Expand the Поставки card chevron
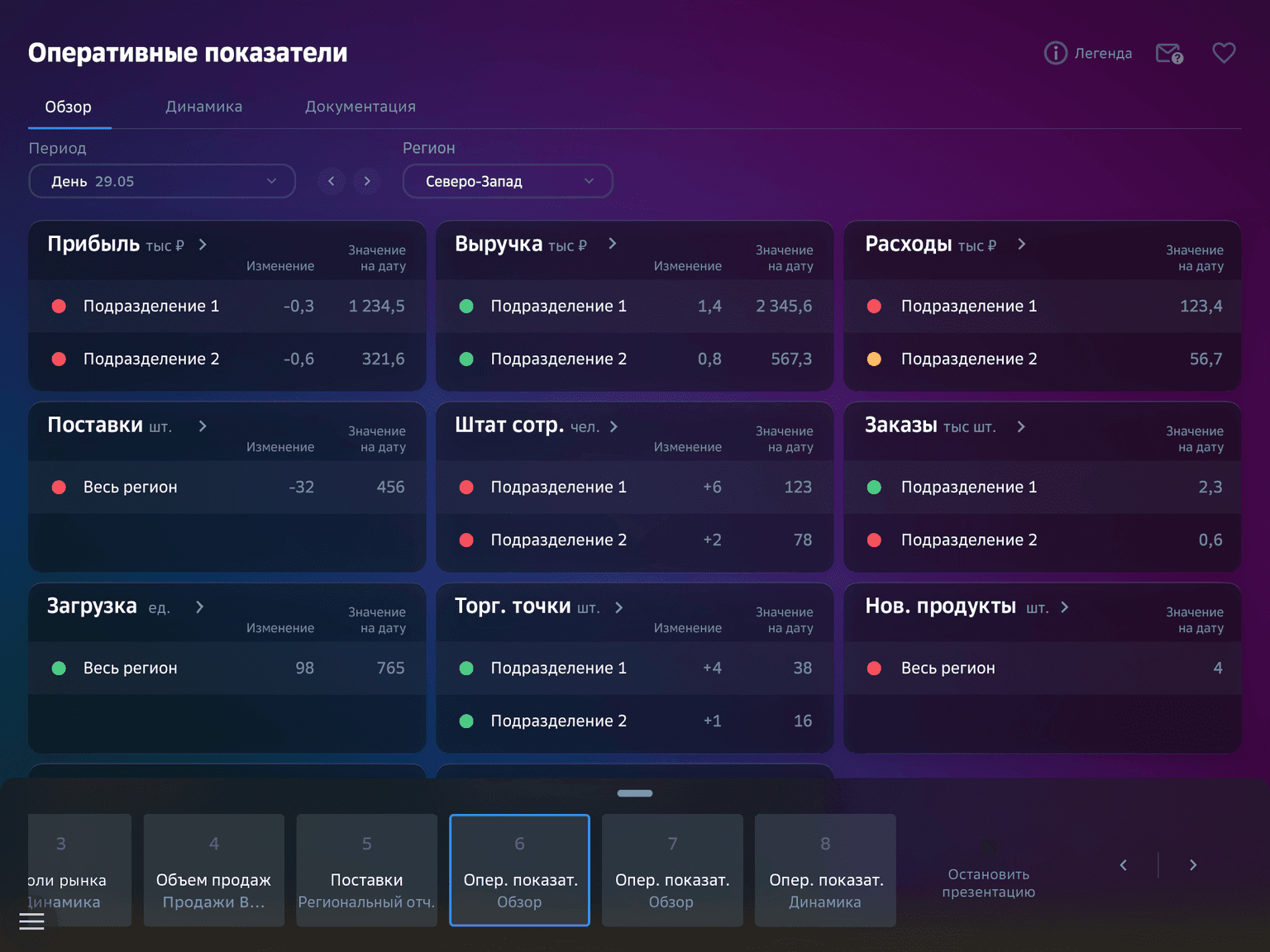Screen dimensions: 1270x952 (x=203, y=426)
